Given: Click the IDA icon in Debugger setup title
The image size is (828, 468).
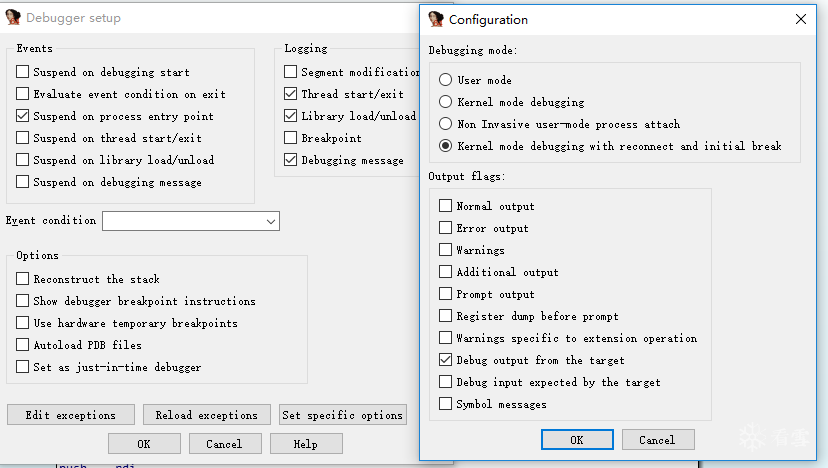Looking at the screenshot, I should [13, 17].
